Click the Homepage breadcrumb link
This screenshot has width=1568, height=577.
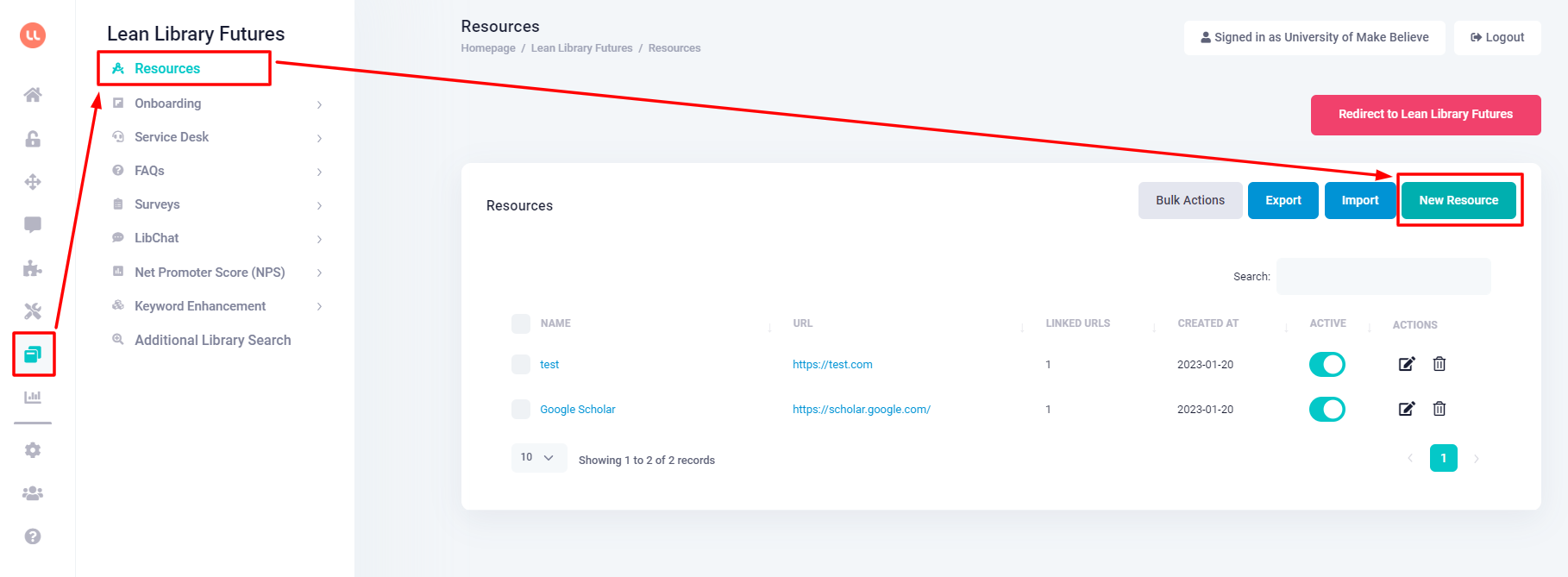(488, 48)
